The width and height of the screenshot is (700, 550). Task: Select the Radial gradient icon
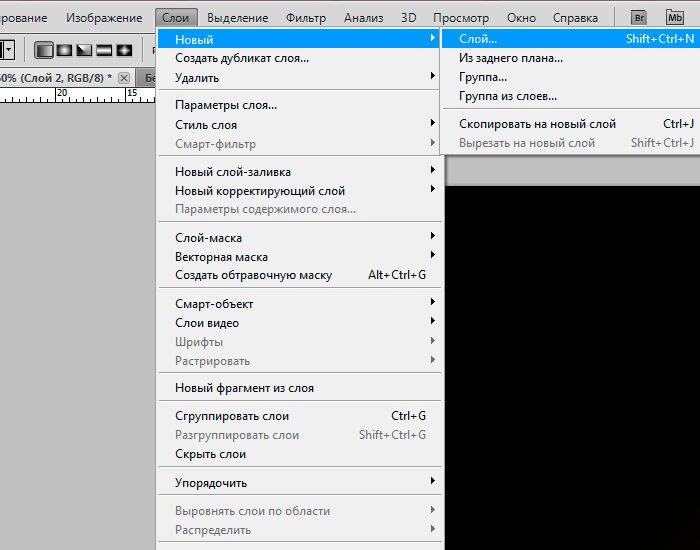click(x=64, y=50)
